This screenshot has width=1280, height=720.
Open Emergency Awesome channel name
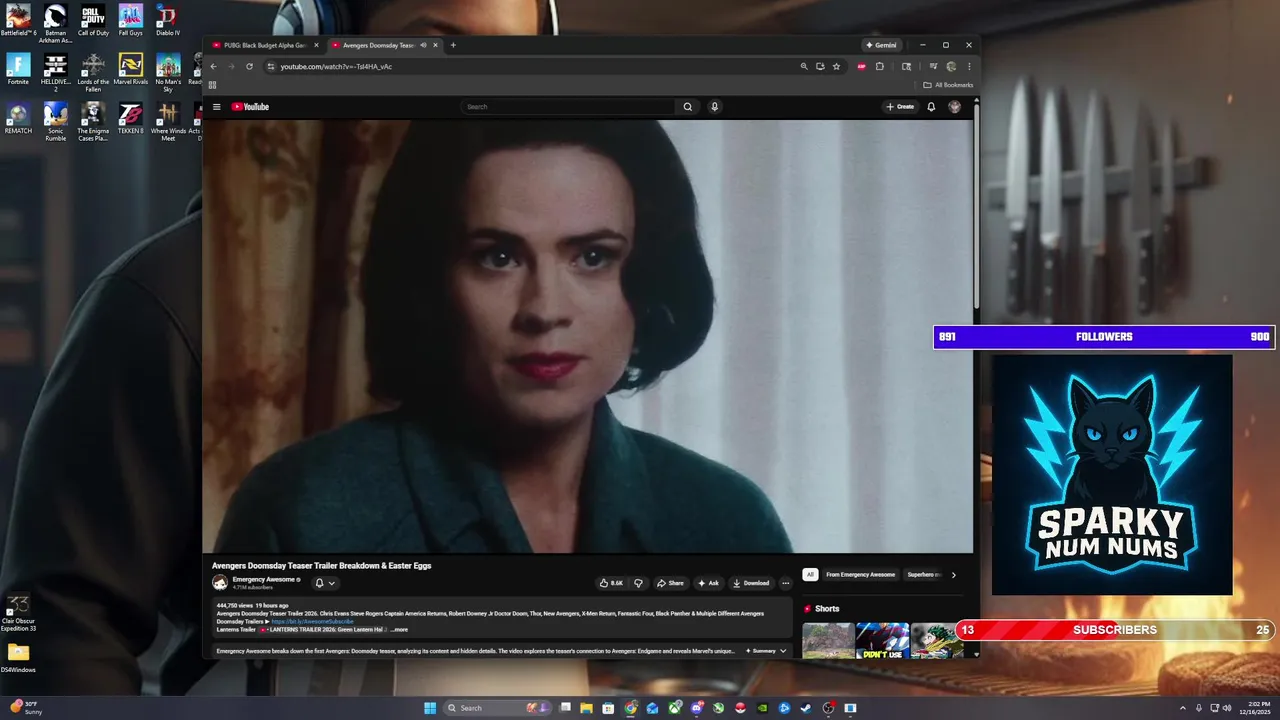[x=264, y=579]
